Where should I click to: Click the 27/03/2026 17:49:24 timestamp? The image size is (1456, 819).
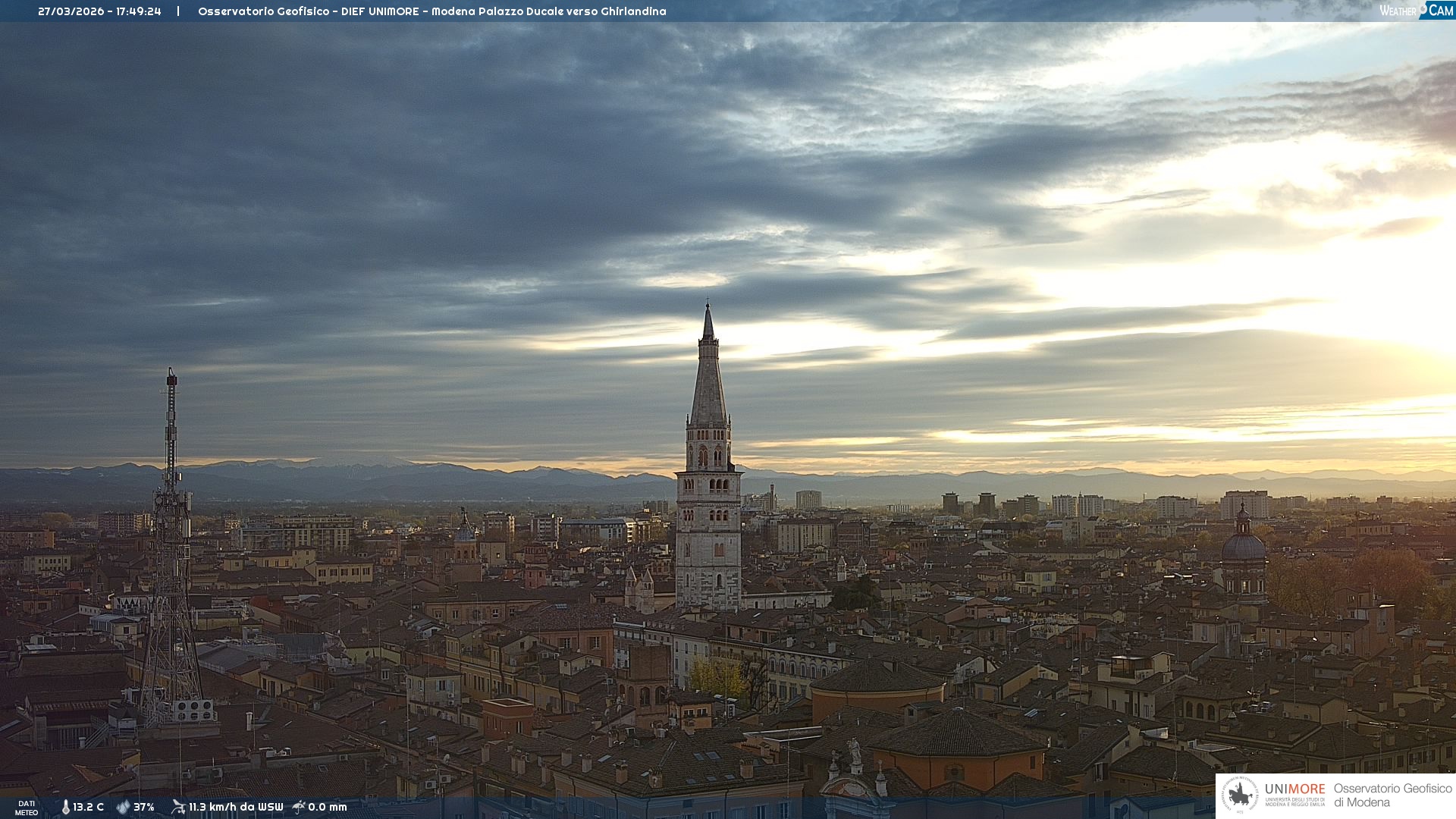[x=99, y=11]
